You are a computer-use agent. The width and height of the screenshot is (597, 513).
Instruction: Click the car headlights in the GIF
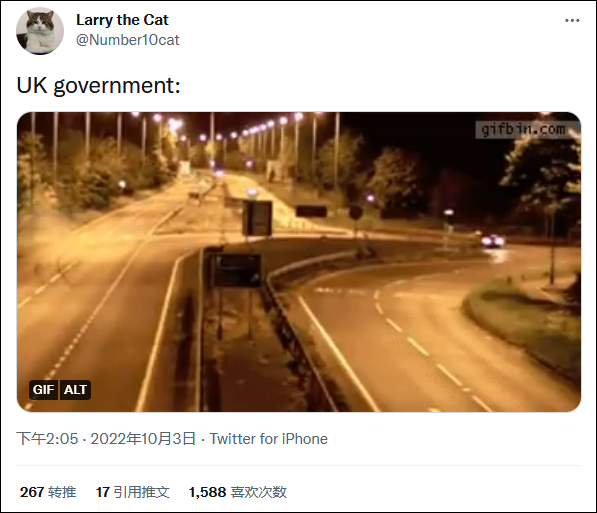click(493, 241)
